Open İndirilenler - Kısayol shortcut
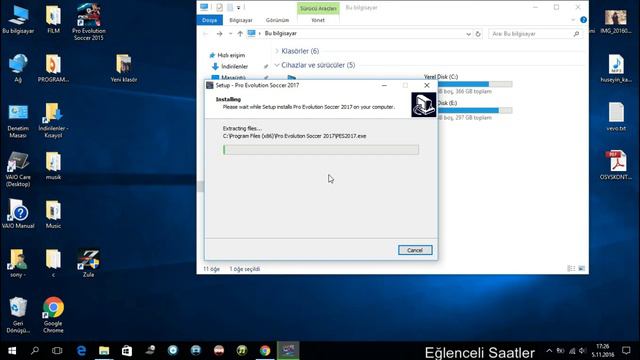The width and height of the screenshot is (640, 360). click(x=53, y=120)
